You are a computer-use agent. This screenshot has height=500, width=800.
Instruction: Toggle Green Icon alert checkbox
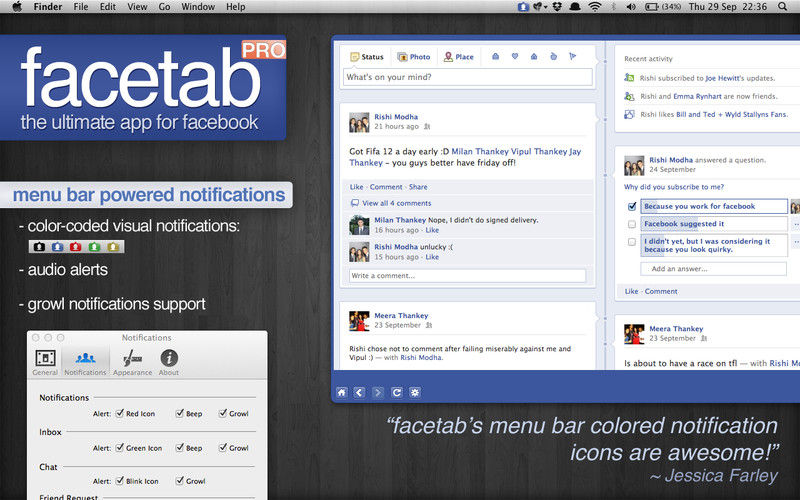pyautogui.click(x=119, y=447)
